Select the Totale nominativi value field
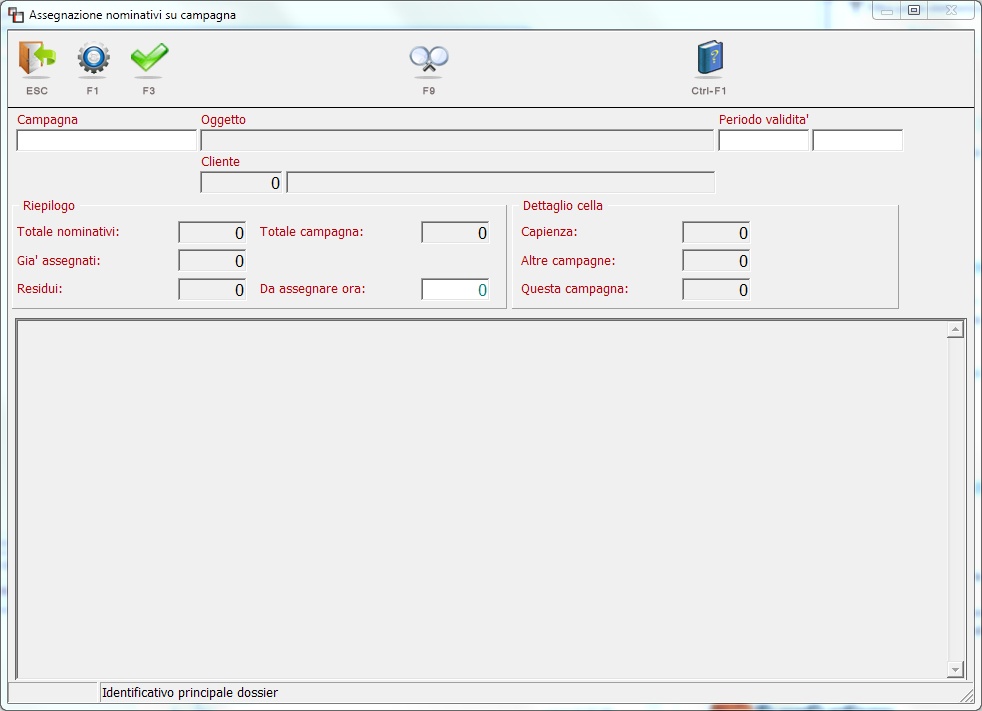 pos(212,232)
